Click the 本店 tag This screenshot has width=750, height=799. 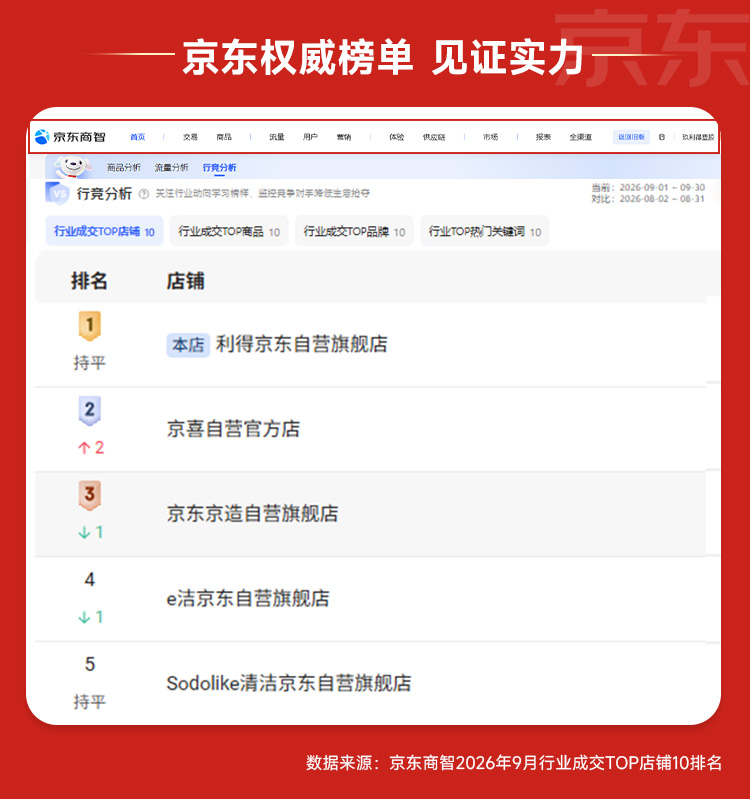point(188,345)
